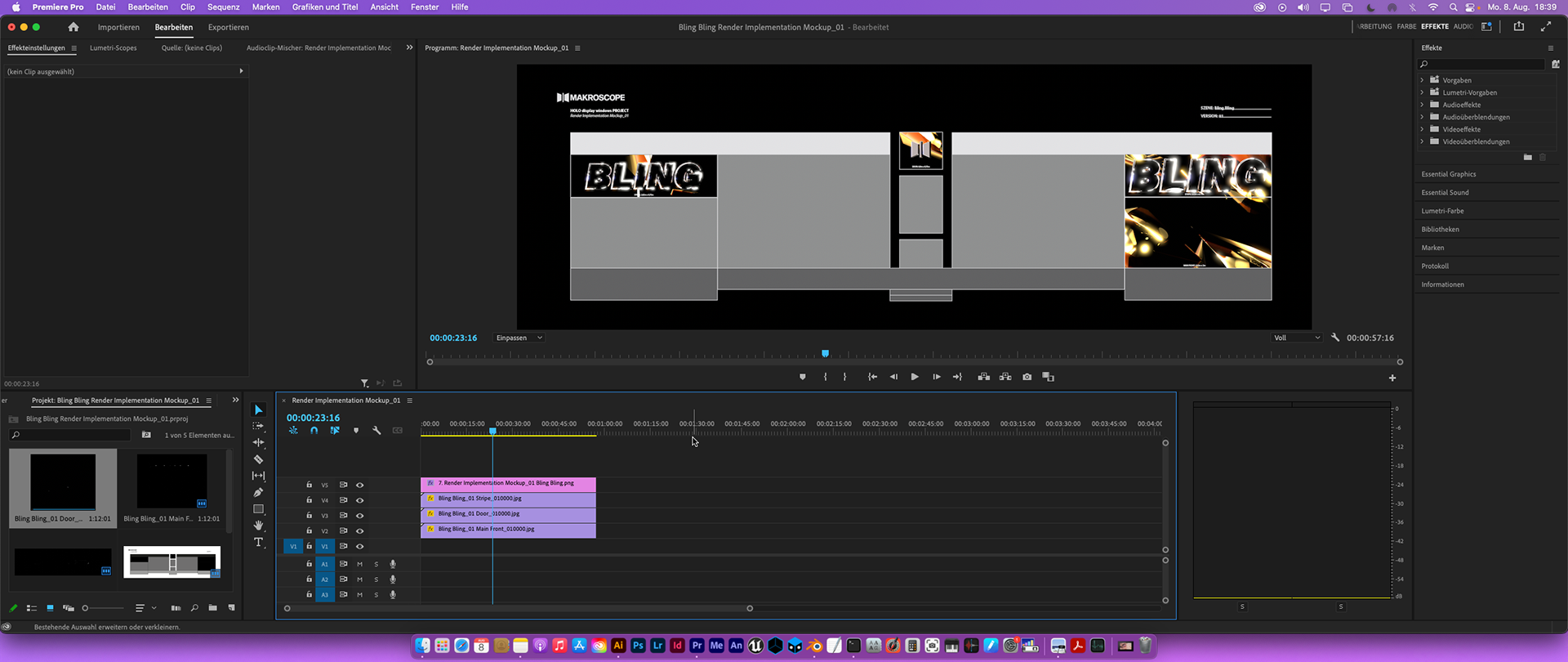Switch to the Exportieren workspace tab
Viewport: 1568px width, 662px height.
tap(229, 27)
